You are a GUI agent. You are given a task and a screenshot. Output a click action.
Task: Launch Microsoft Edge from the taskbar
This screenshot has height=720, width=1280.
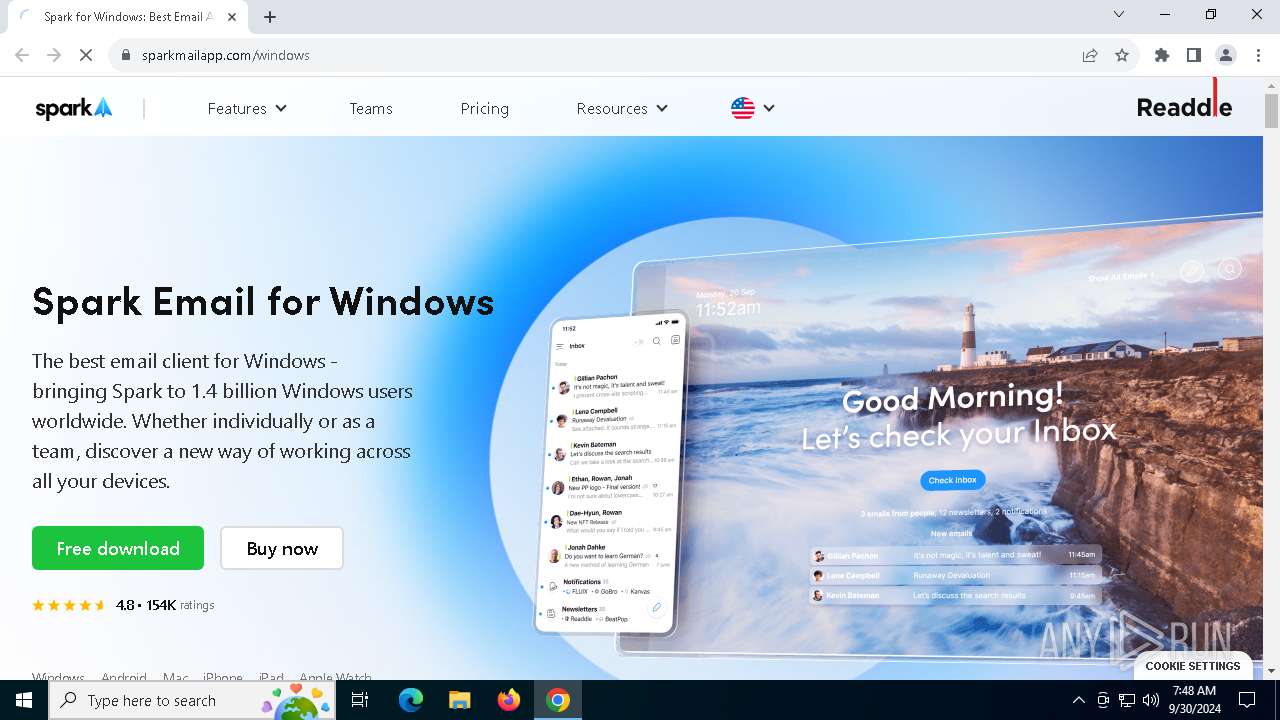[411, 700]
